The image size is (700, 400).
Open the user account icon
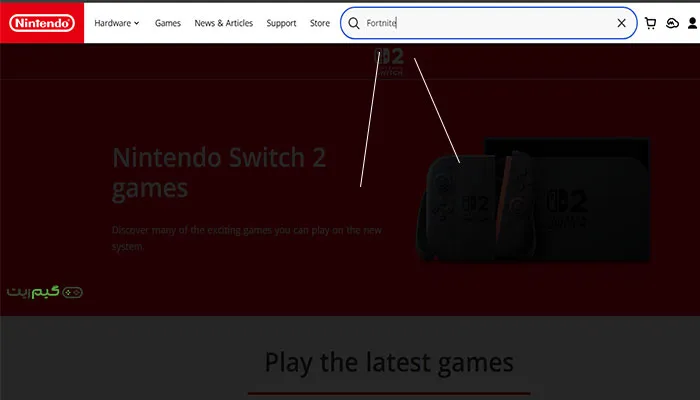[693, 23]
